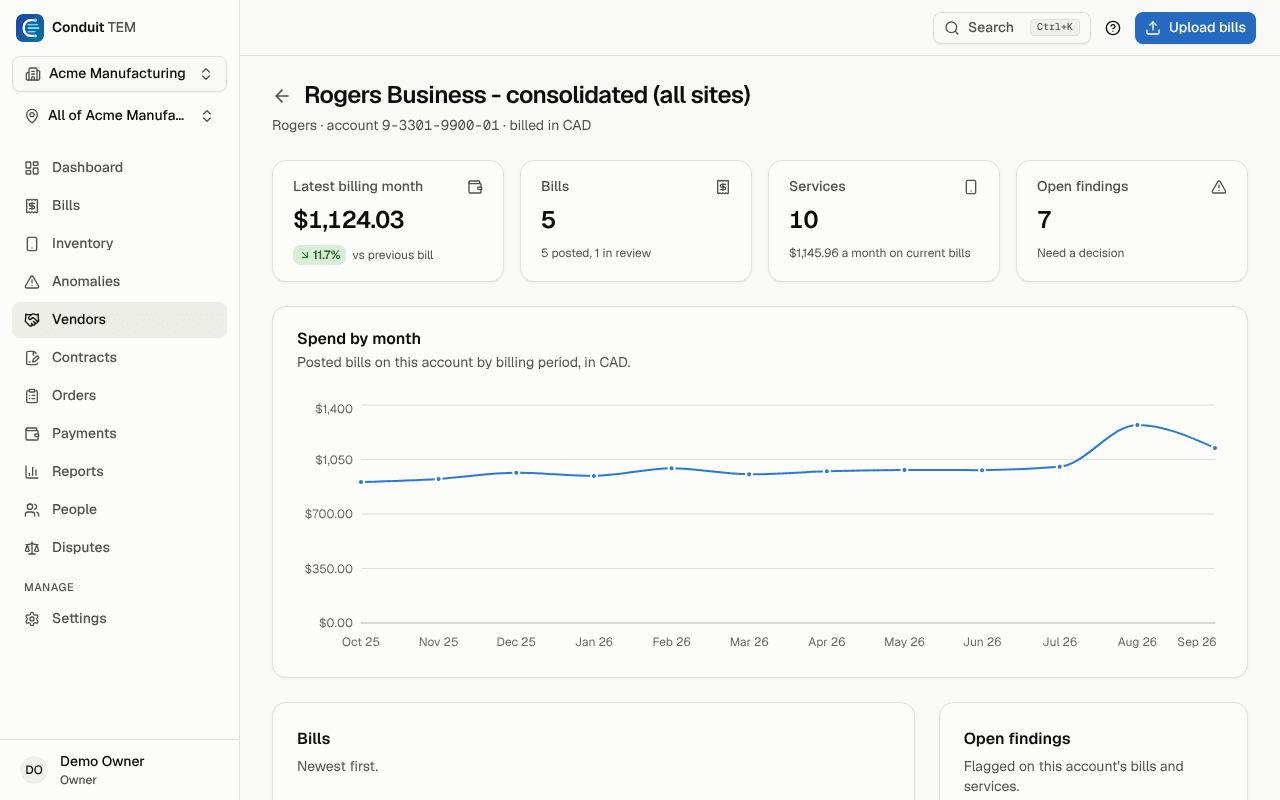Click the wallet icon on Latest billing month card
This screenshot has height=800, width=1280.
(x=475, y=187)
